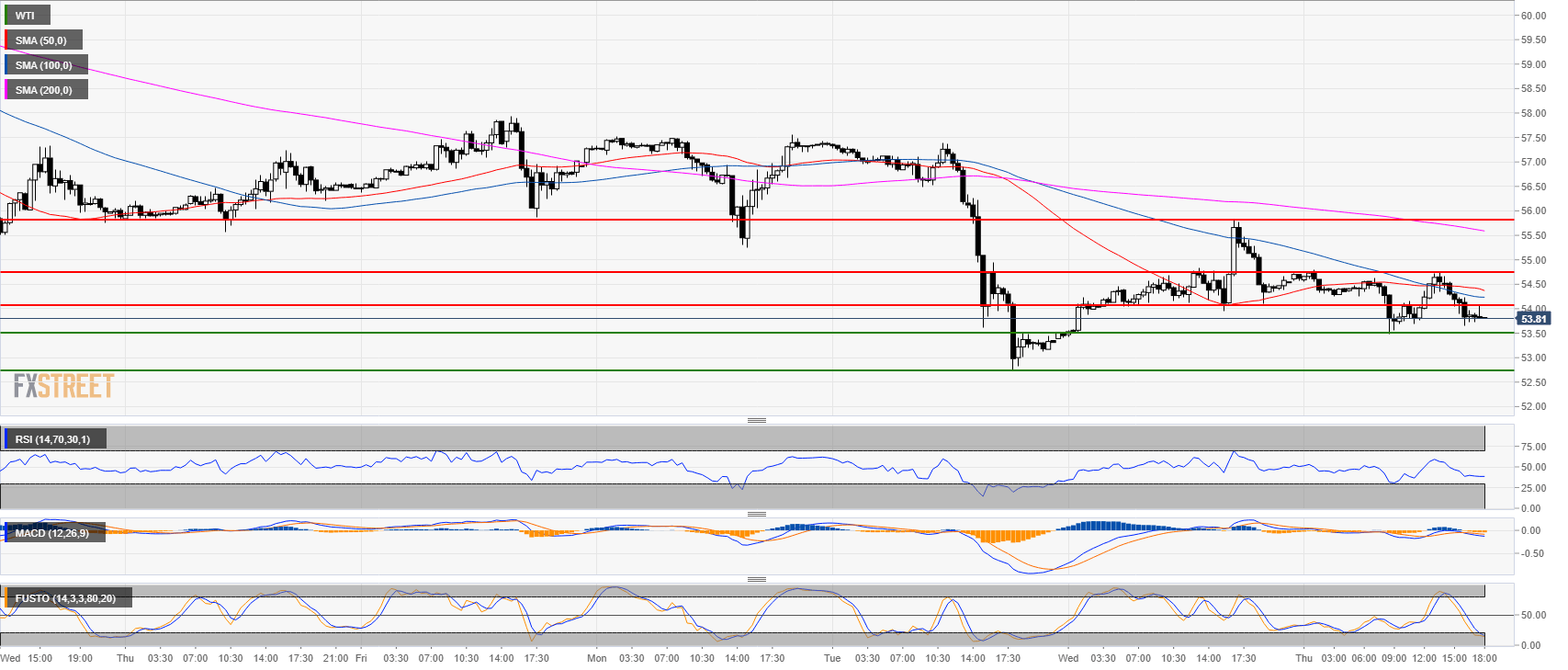Click the 60.00 level on price scale
This screenshot has width=1568, height=670.
click(1532, 16)
